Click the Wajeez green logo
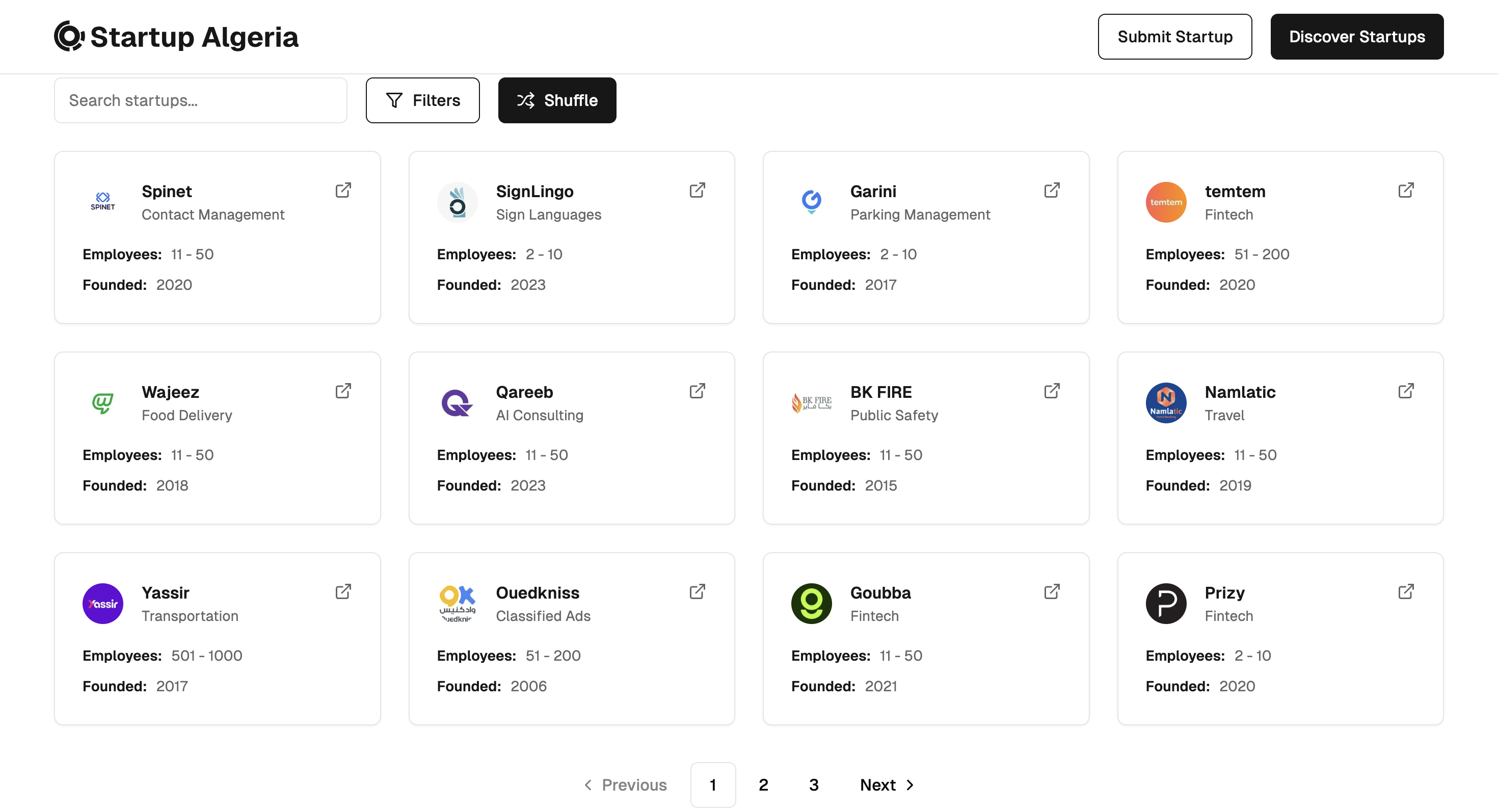The image size is (1498, 812). (103, 403)
